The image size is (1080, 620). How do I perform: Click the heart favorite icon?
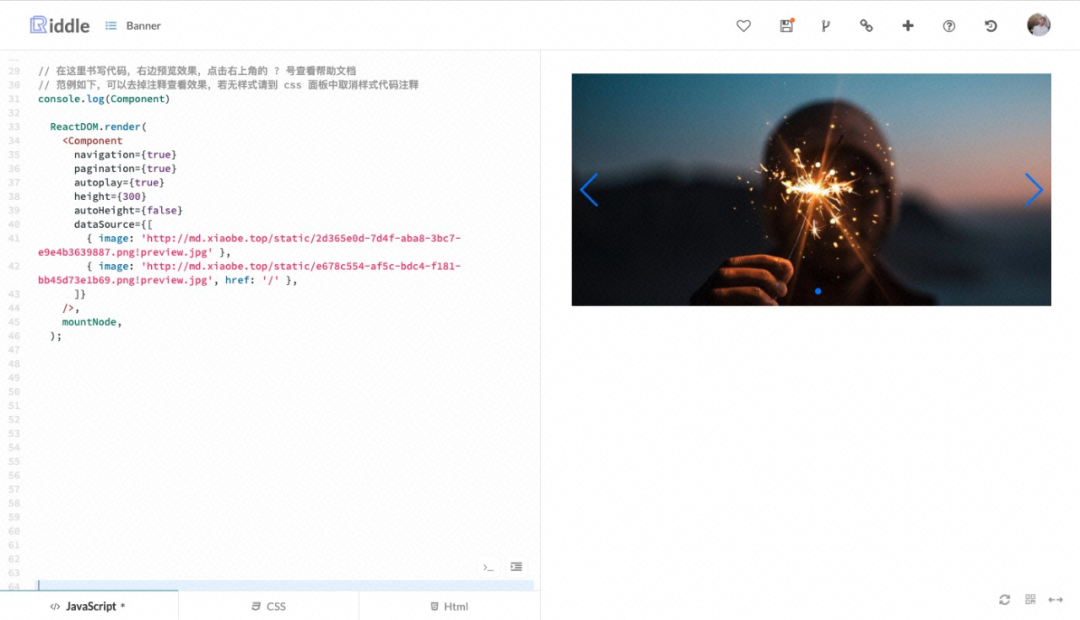[743, 26]
